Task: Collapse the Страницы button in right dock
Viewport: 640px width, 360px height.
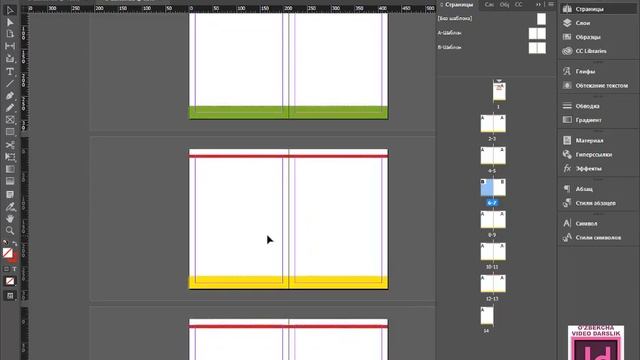Action: pyautogui.click(x=598, y=9)
